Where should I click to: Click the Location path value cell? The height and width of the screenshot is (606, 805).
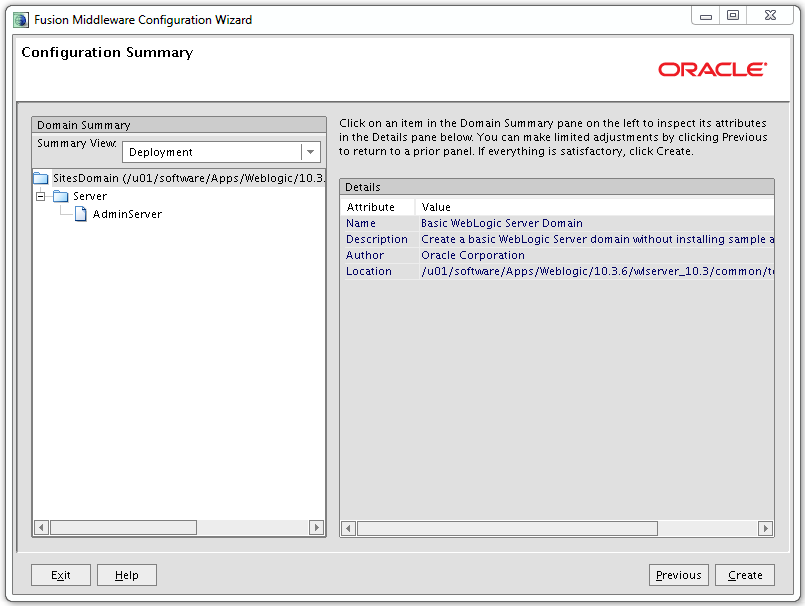(x=595, y=271)
